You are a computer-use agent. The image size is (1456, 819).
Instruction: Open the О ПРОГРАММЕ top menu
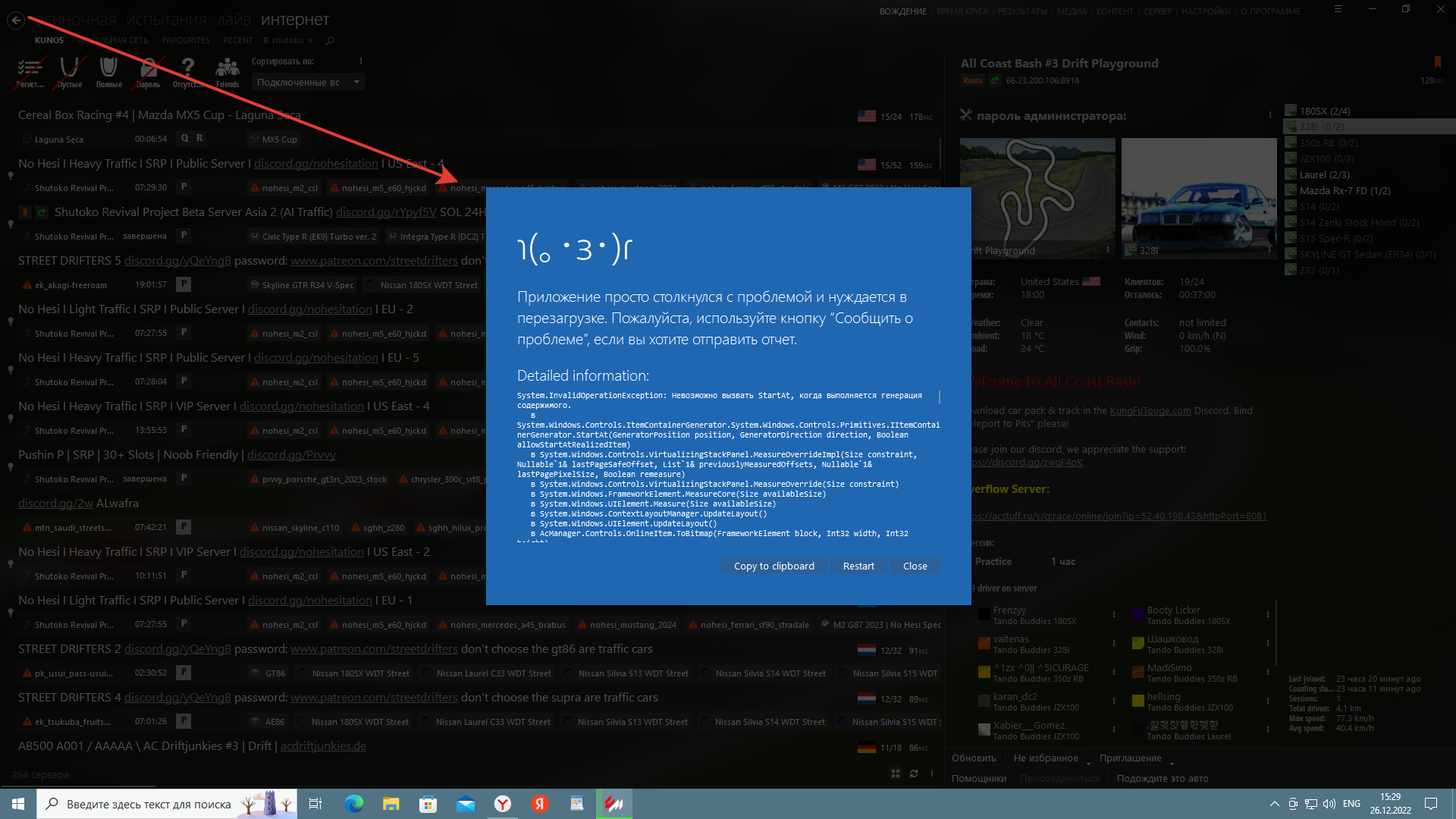point(1270,11)
